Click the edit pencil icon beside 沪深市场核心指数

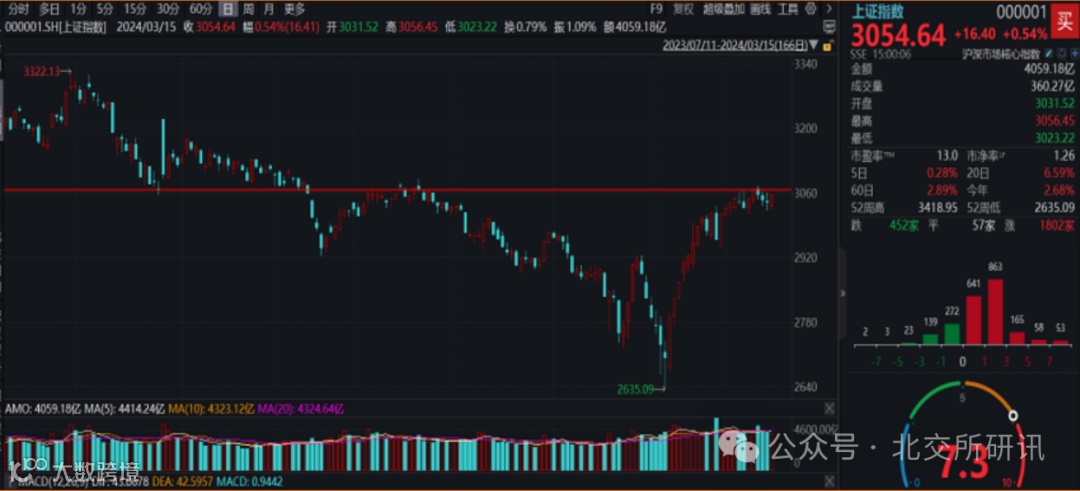coord(1050,52)
